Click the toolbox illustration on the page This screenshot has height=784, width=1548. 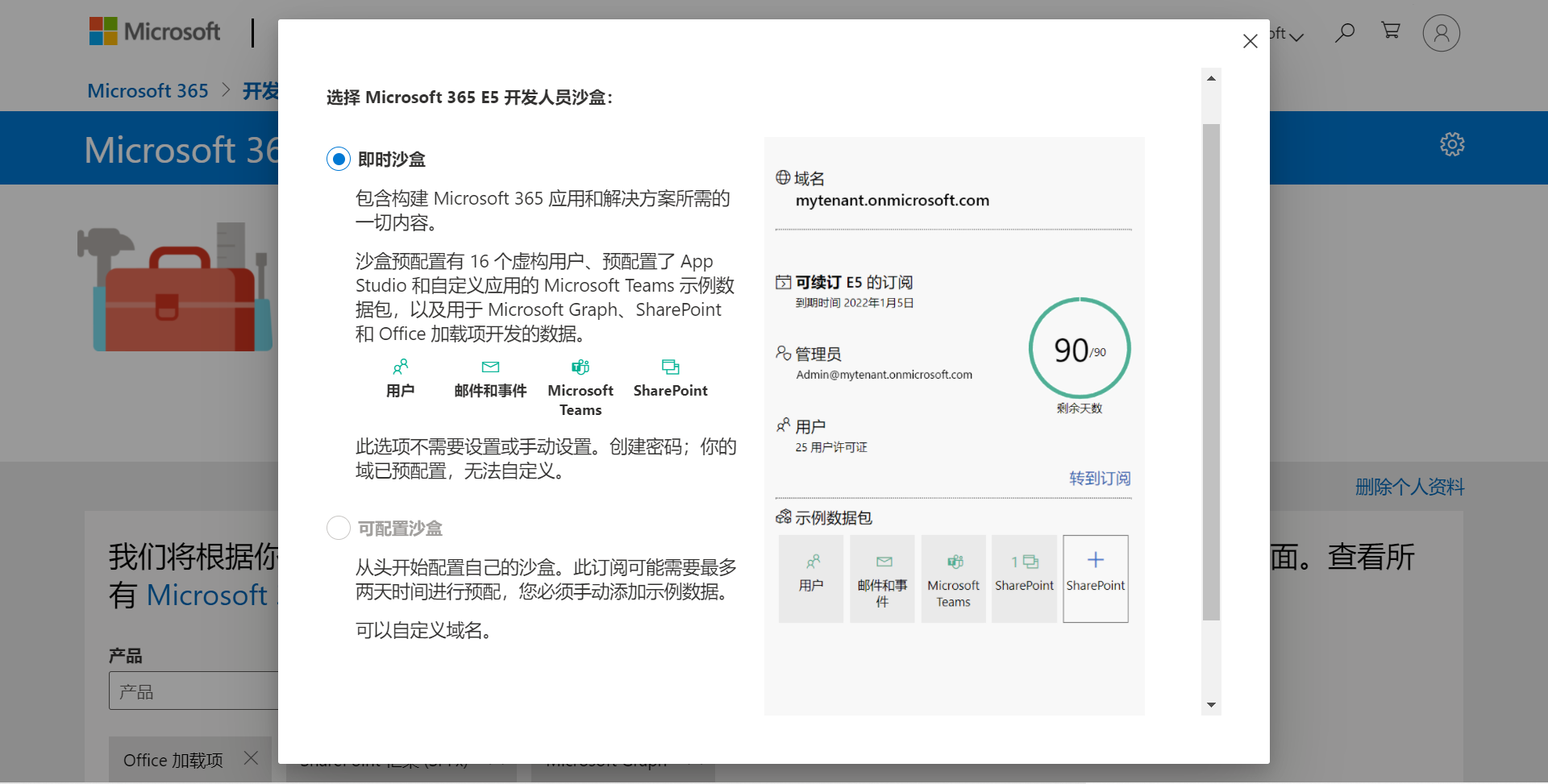tap(175, 287)
